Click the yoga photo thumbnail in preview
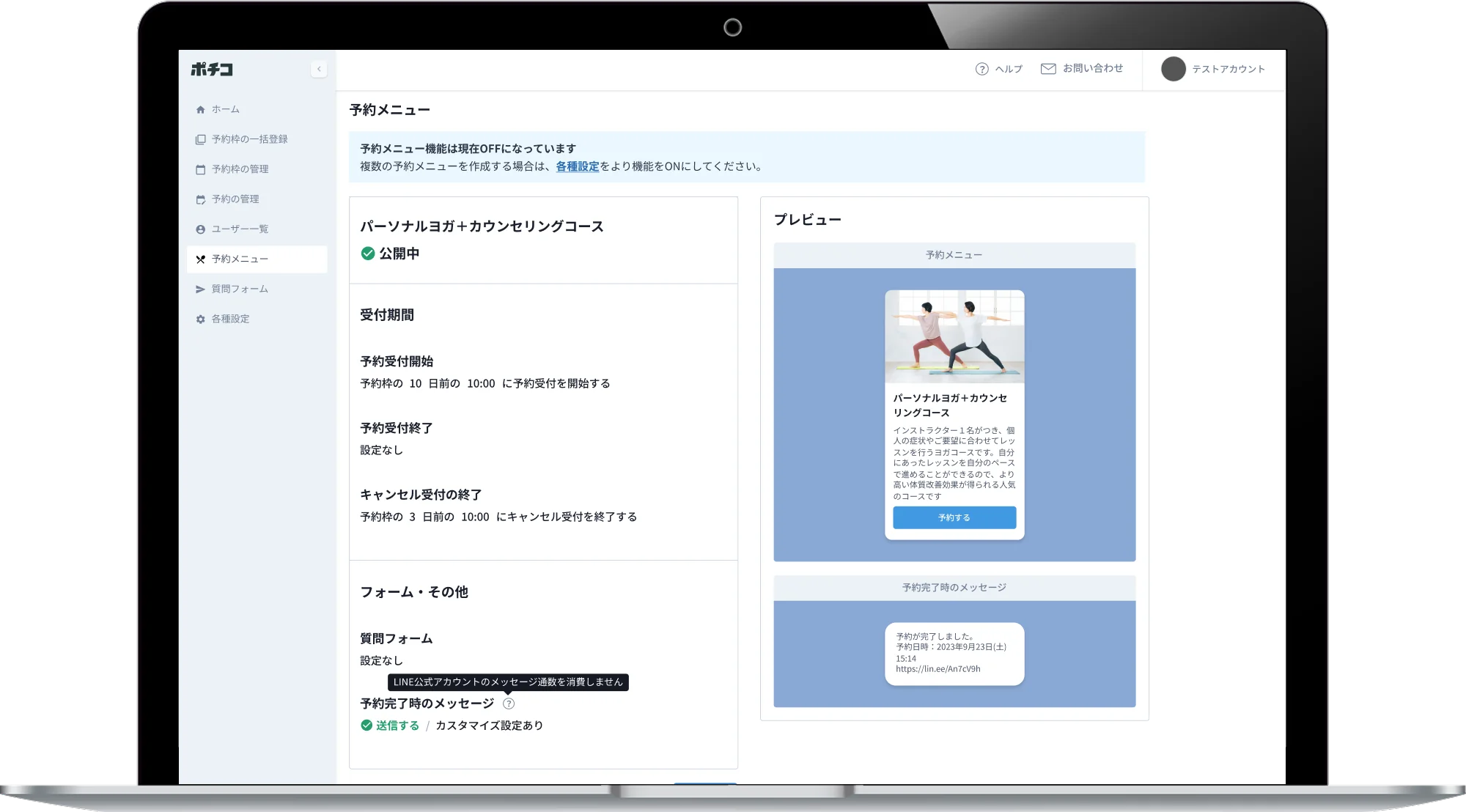Viewport: 1466px width, 812px height. [x=954, y=336]
